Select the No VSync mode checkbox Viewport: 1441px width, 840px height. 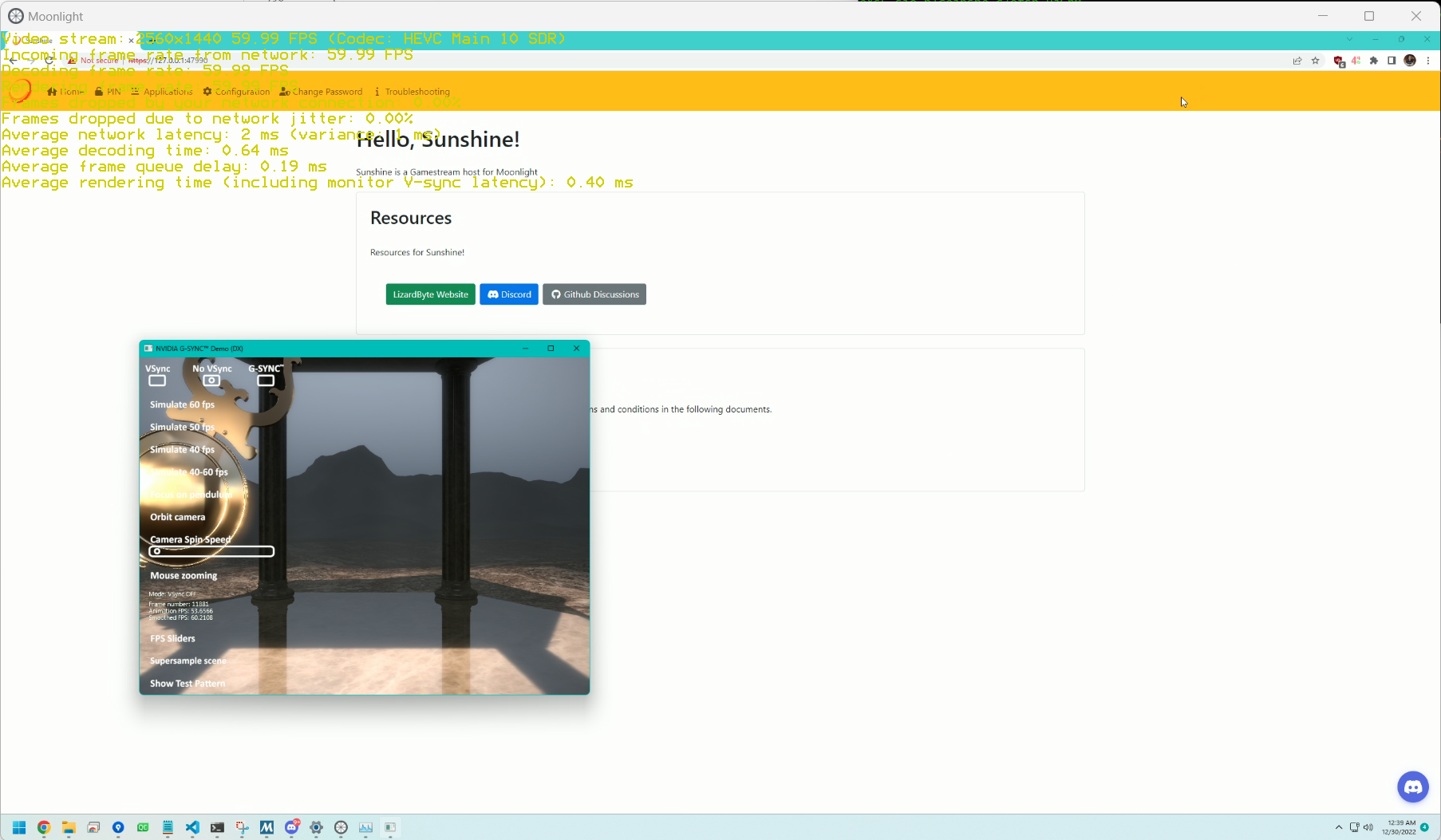coord(211,381)
